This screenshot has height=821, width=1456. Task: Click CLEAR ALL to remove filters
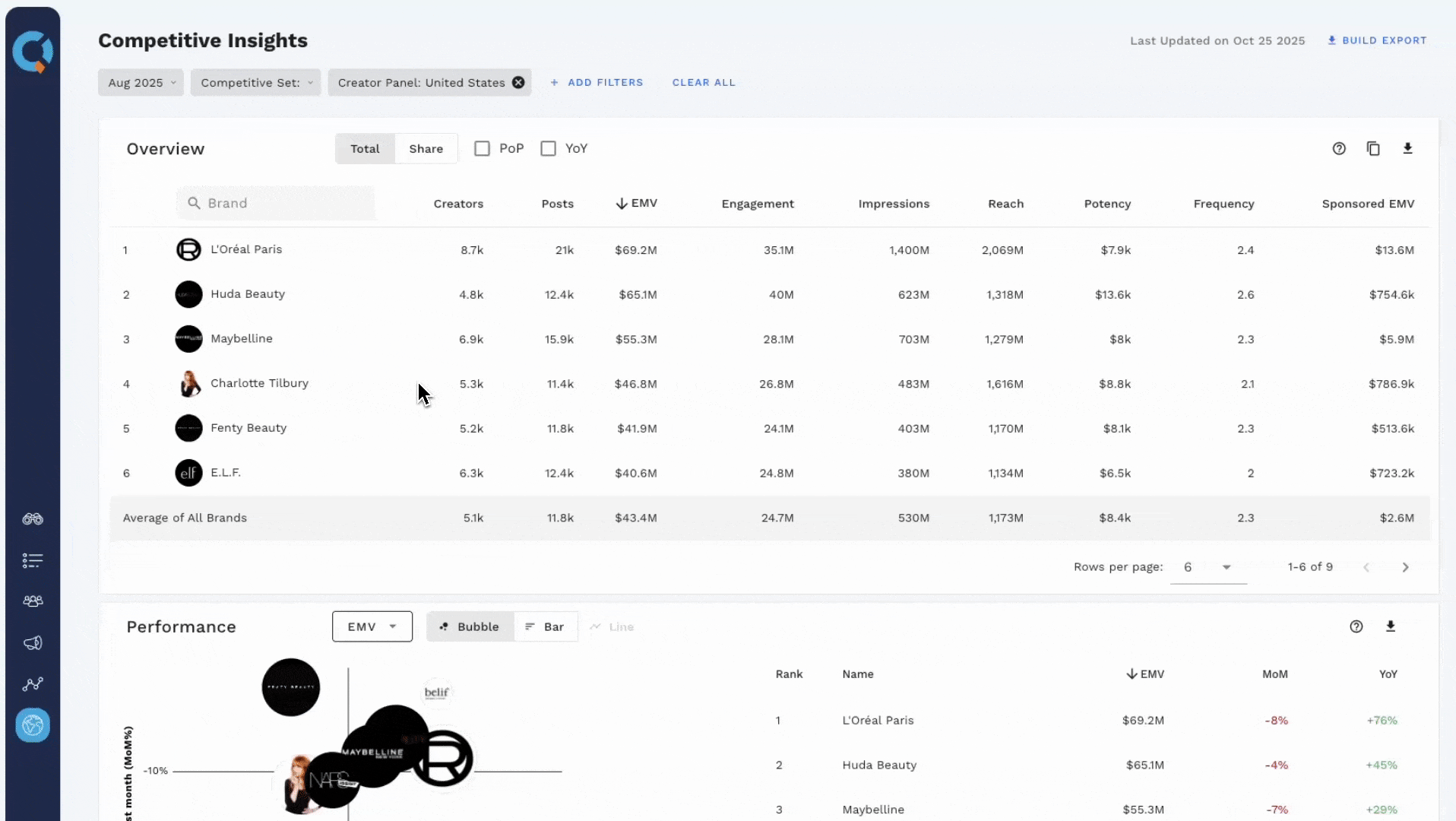704,82
